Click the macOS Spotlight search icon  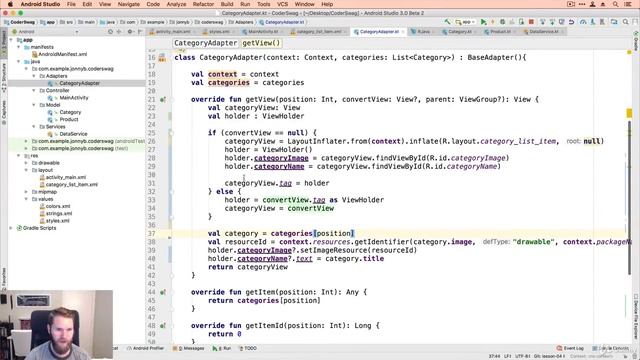point(616,4)
